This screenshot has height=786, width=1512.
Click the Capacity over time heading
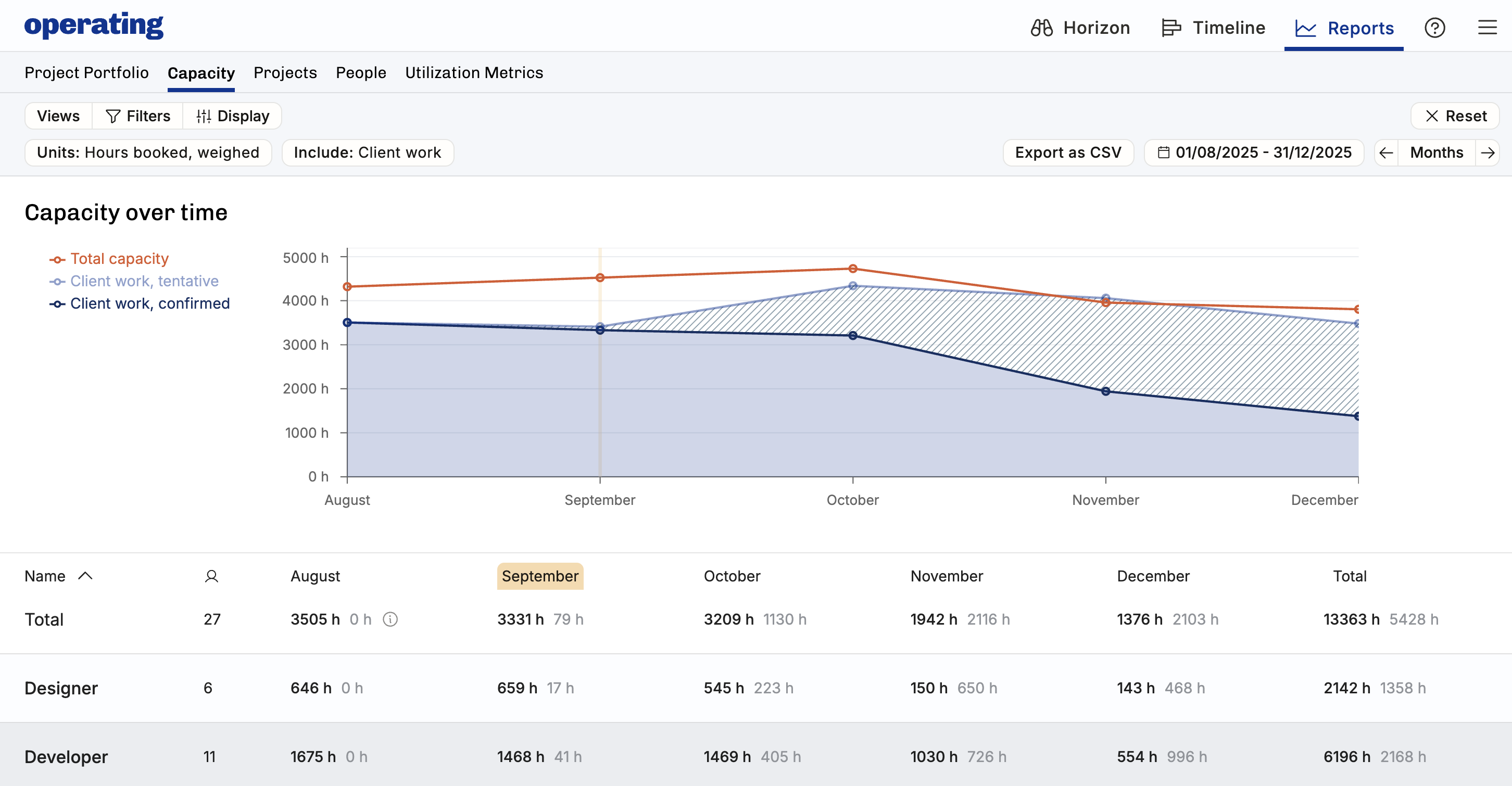(x=126, y=212)
